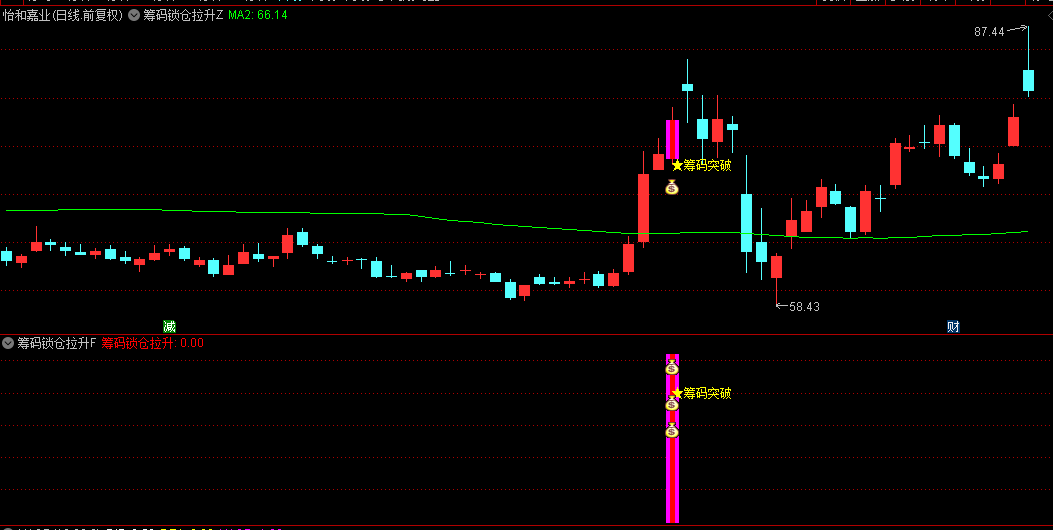Viewport: 1053px width, 530px height.
Task: Select the last cyan candle below 87.44
Action: (x=1028, y=79)
